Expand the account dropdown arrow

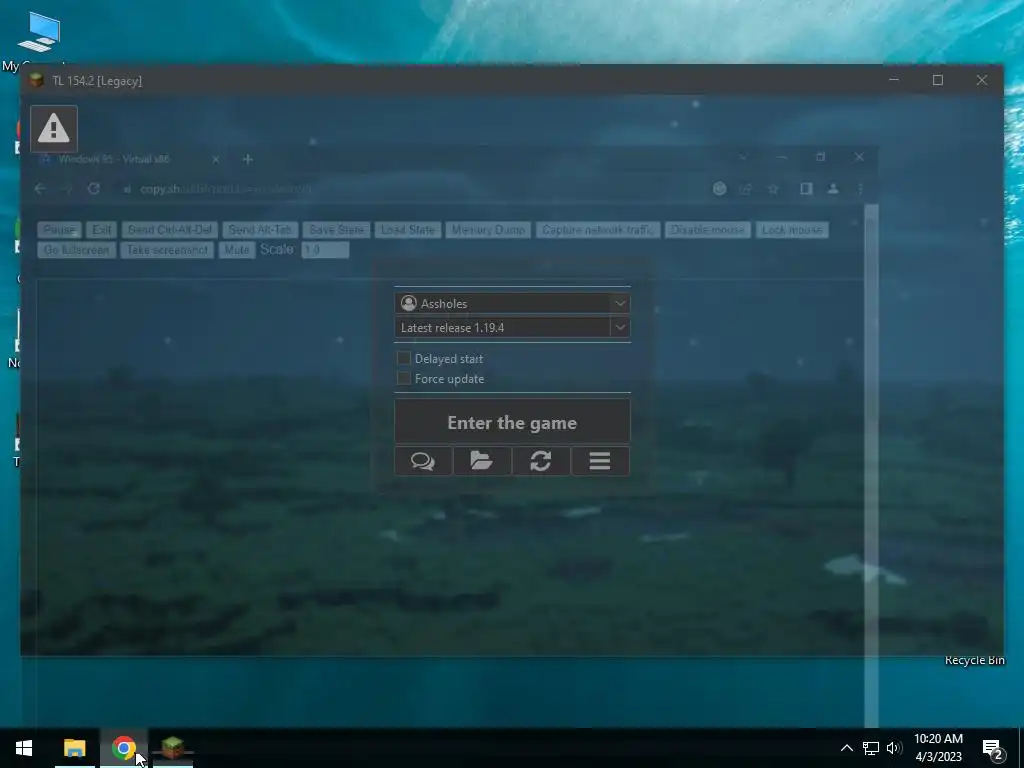(620, 303)
